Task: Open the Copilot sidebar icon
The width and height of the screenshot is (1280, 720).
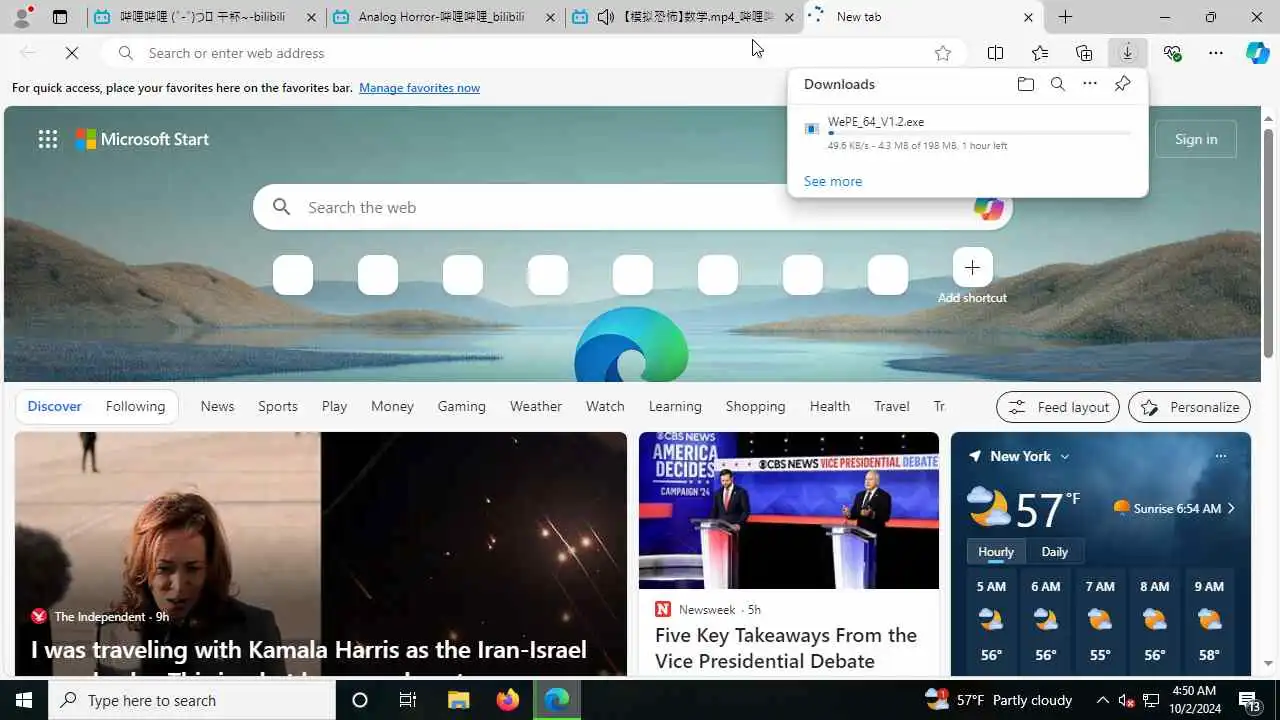Action: (1258, 53)
